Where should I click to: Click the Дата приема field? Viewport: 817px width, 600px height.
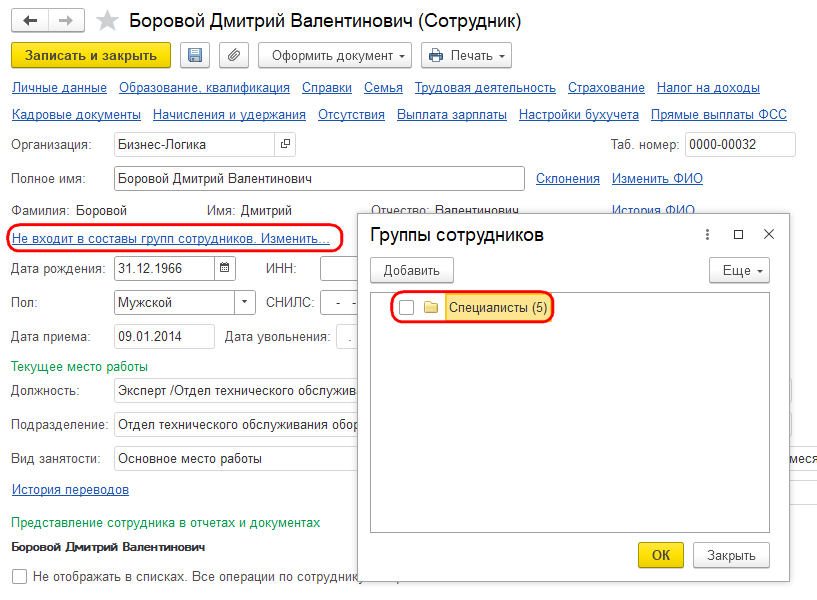164,336
